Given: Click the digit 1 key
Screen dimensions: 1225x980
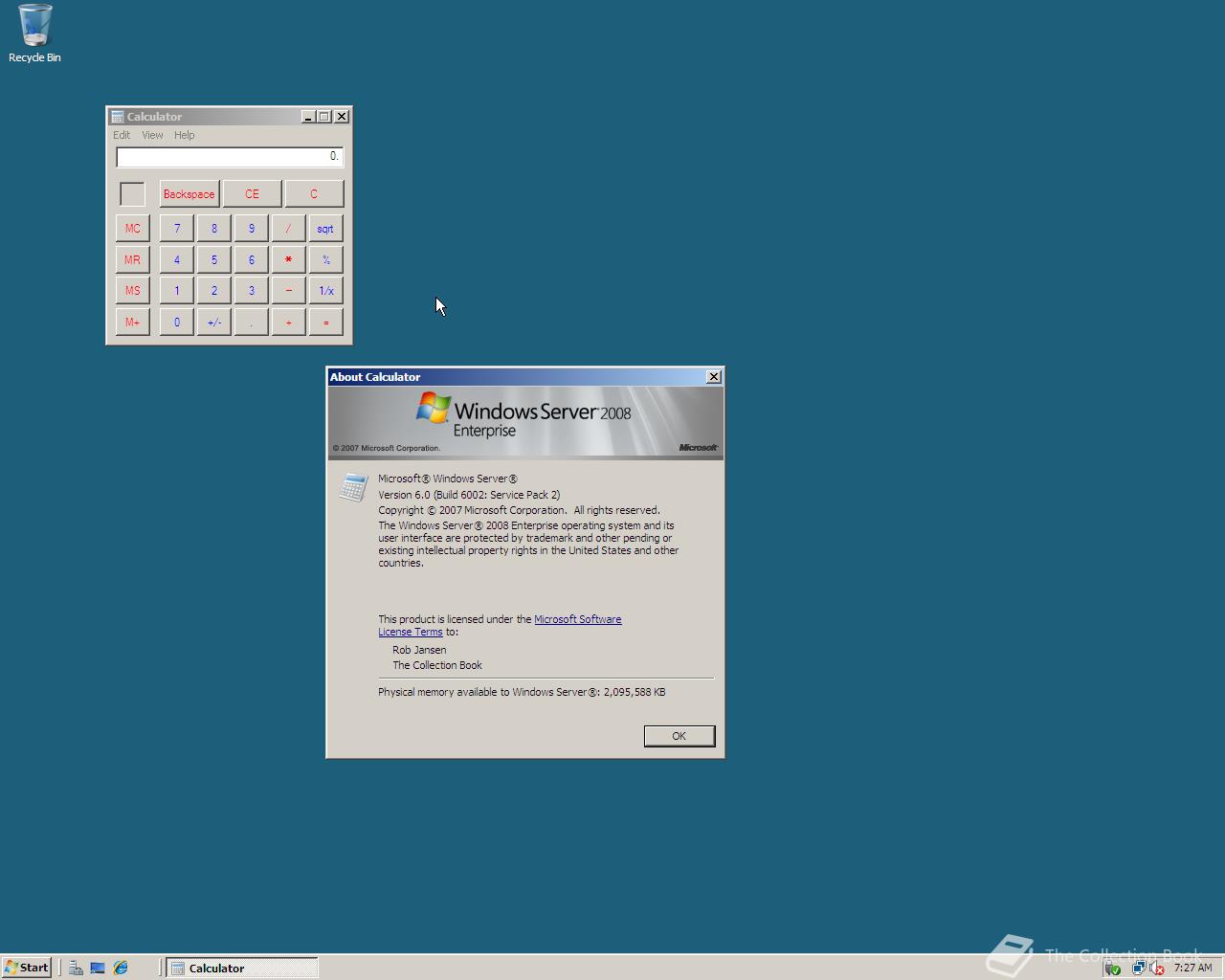Looking at the screenshot, I should [177, 291].
